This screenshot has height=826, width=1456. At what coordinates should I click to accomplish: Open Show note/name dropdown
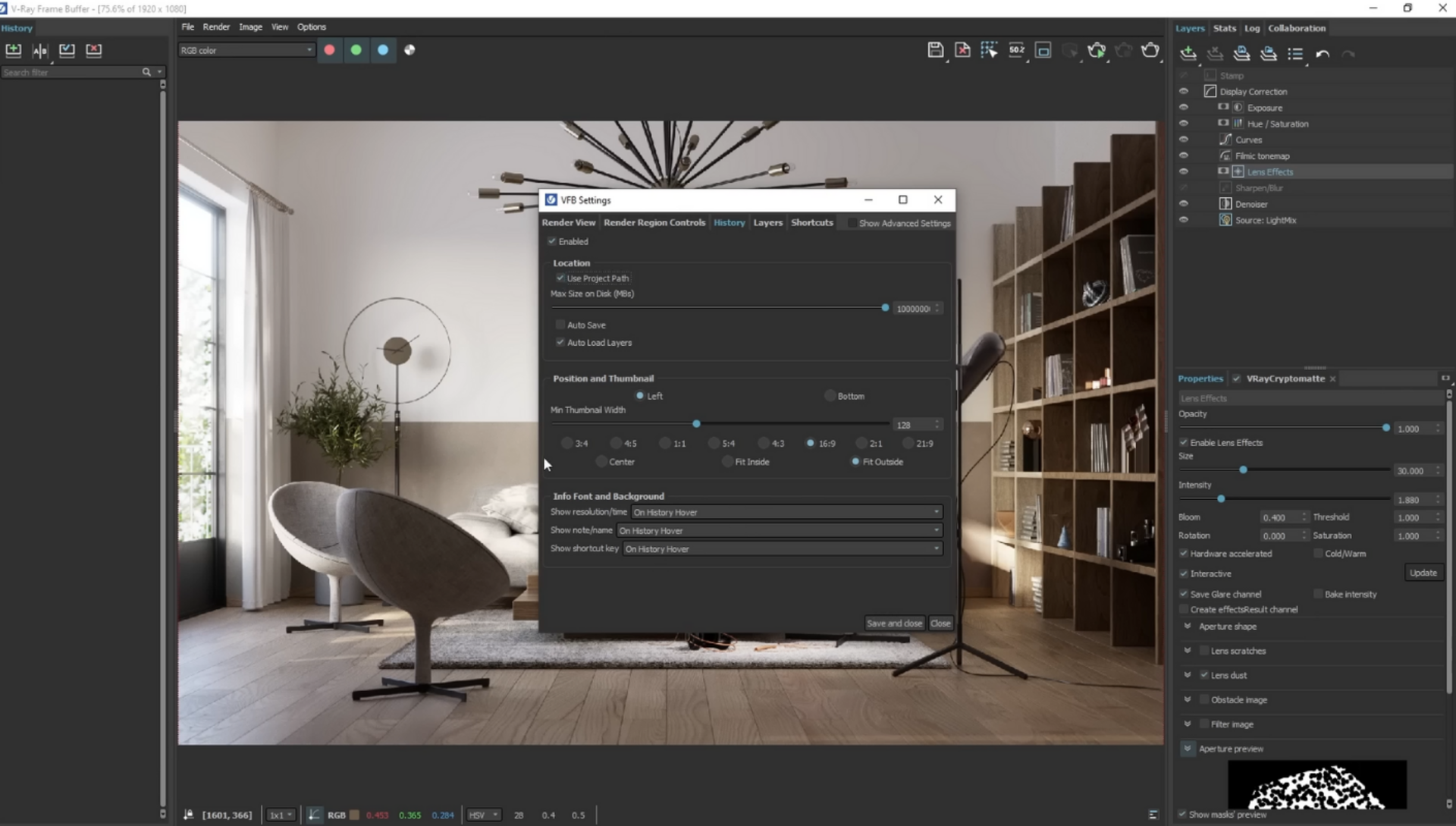780,530
